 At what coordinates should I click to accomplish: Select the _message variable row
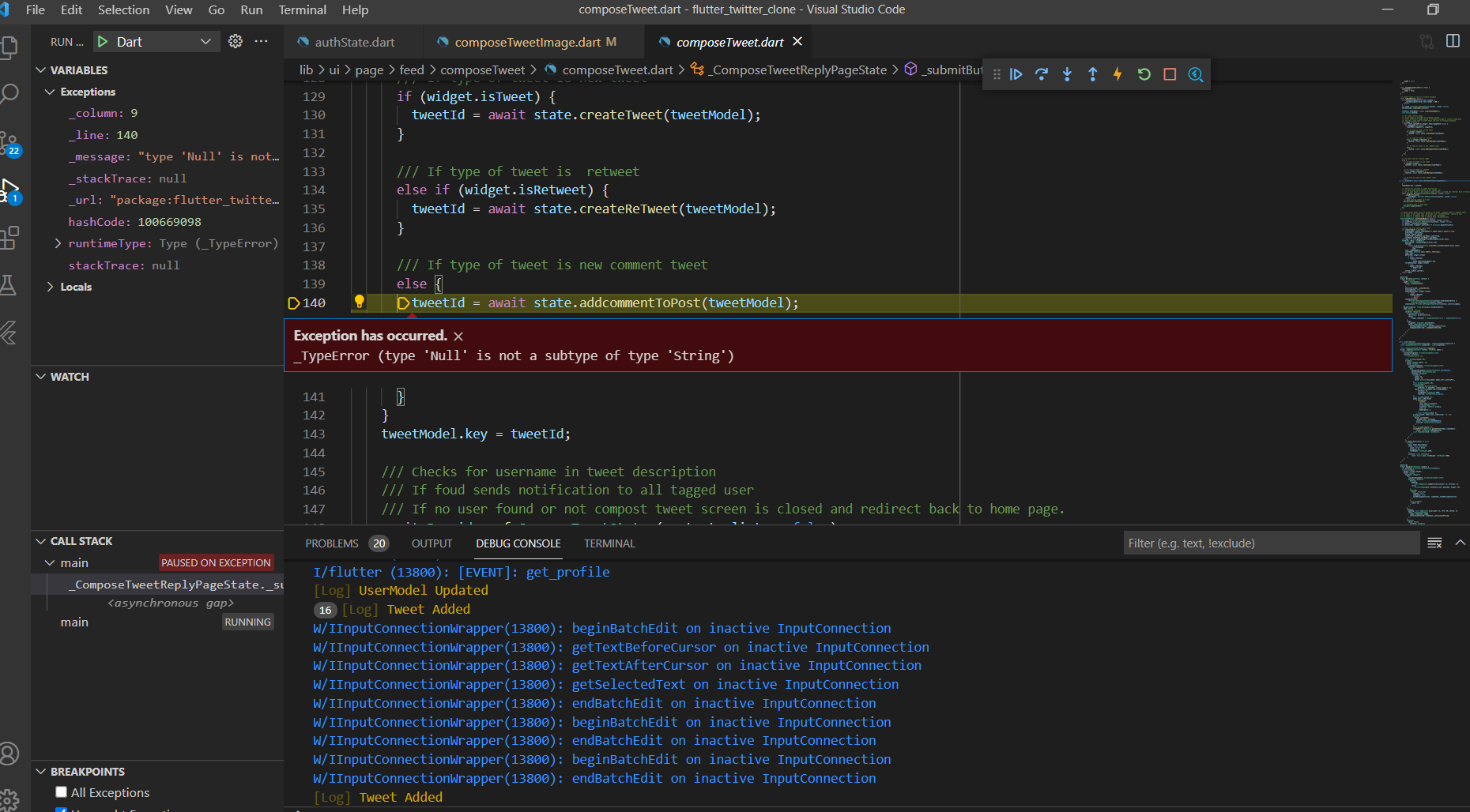[157, 156]
